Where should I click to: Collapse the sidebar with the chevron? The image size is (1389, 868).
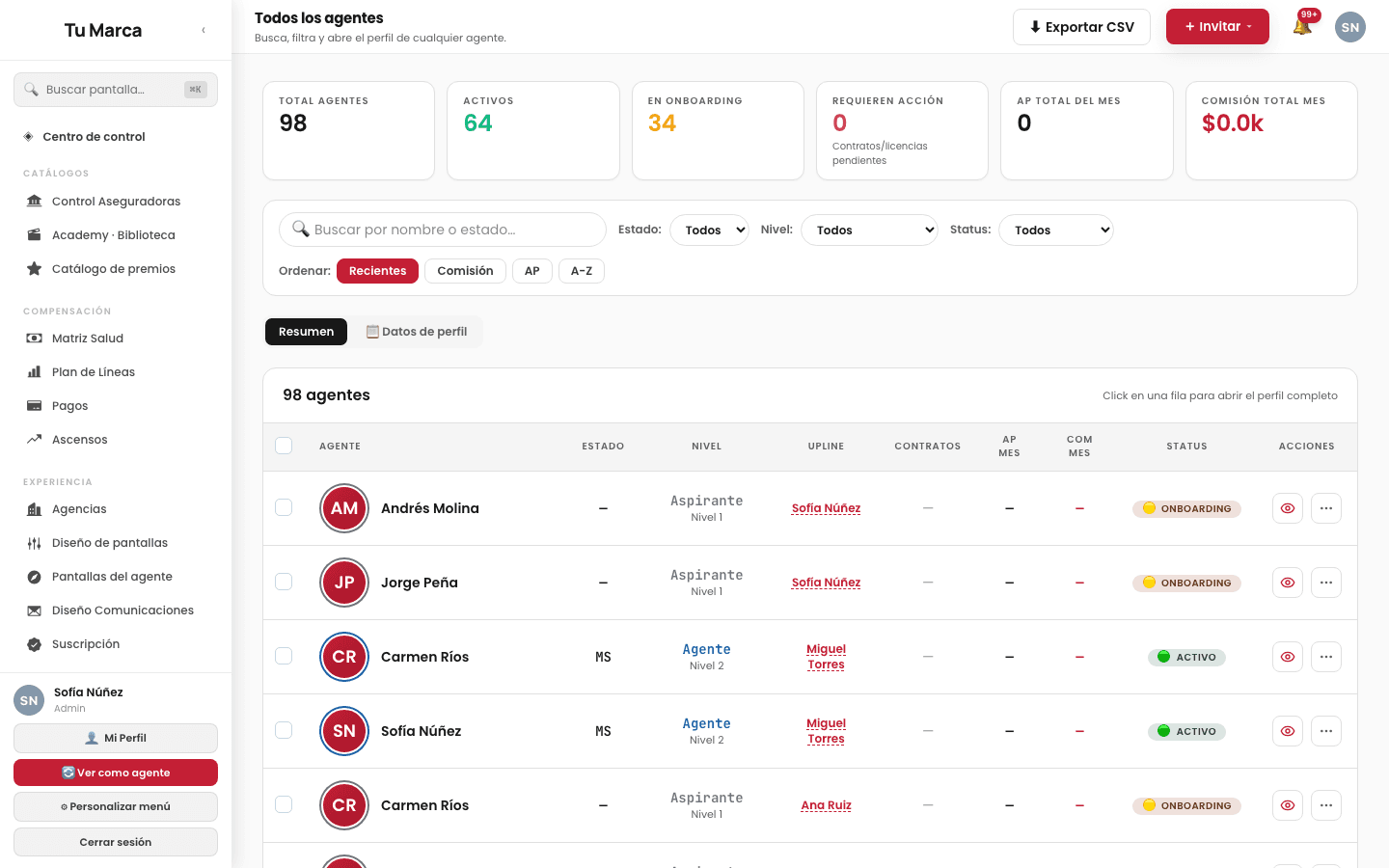(x=204, y=30)
